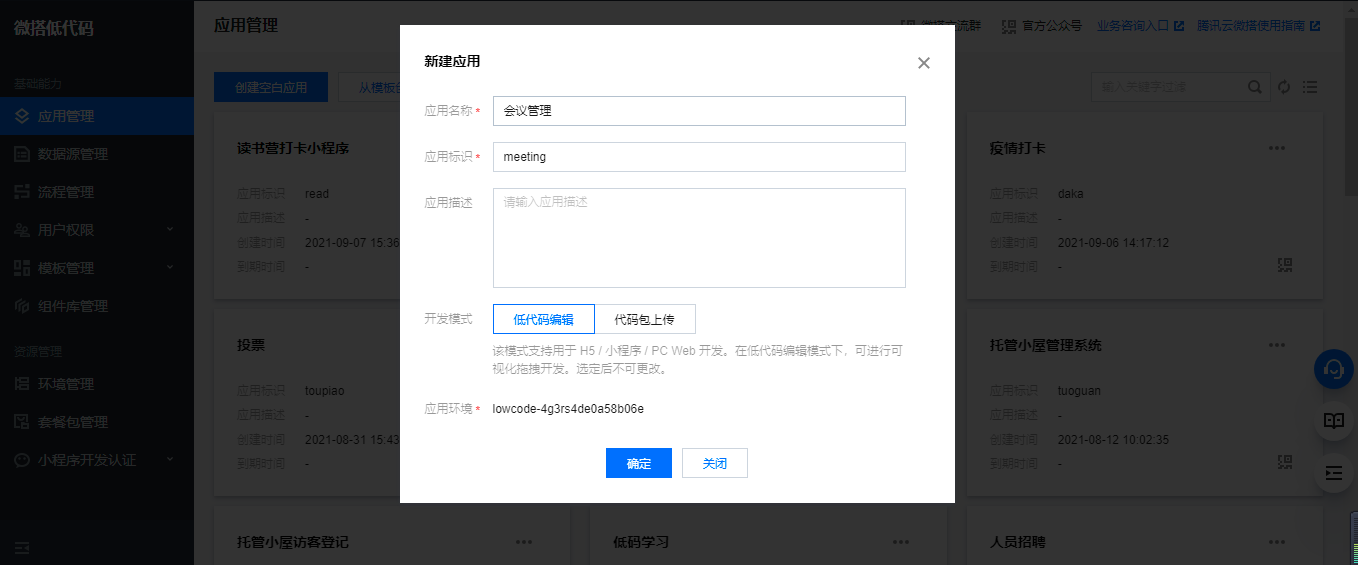Open the 疫情打卡 app card title
Screen dimensions: 1358x565
click(1017, 149)
